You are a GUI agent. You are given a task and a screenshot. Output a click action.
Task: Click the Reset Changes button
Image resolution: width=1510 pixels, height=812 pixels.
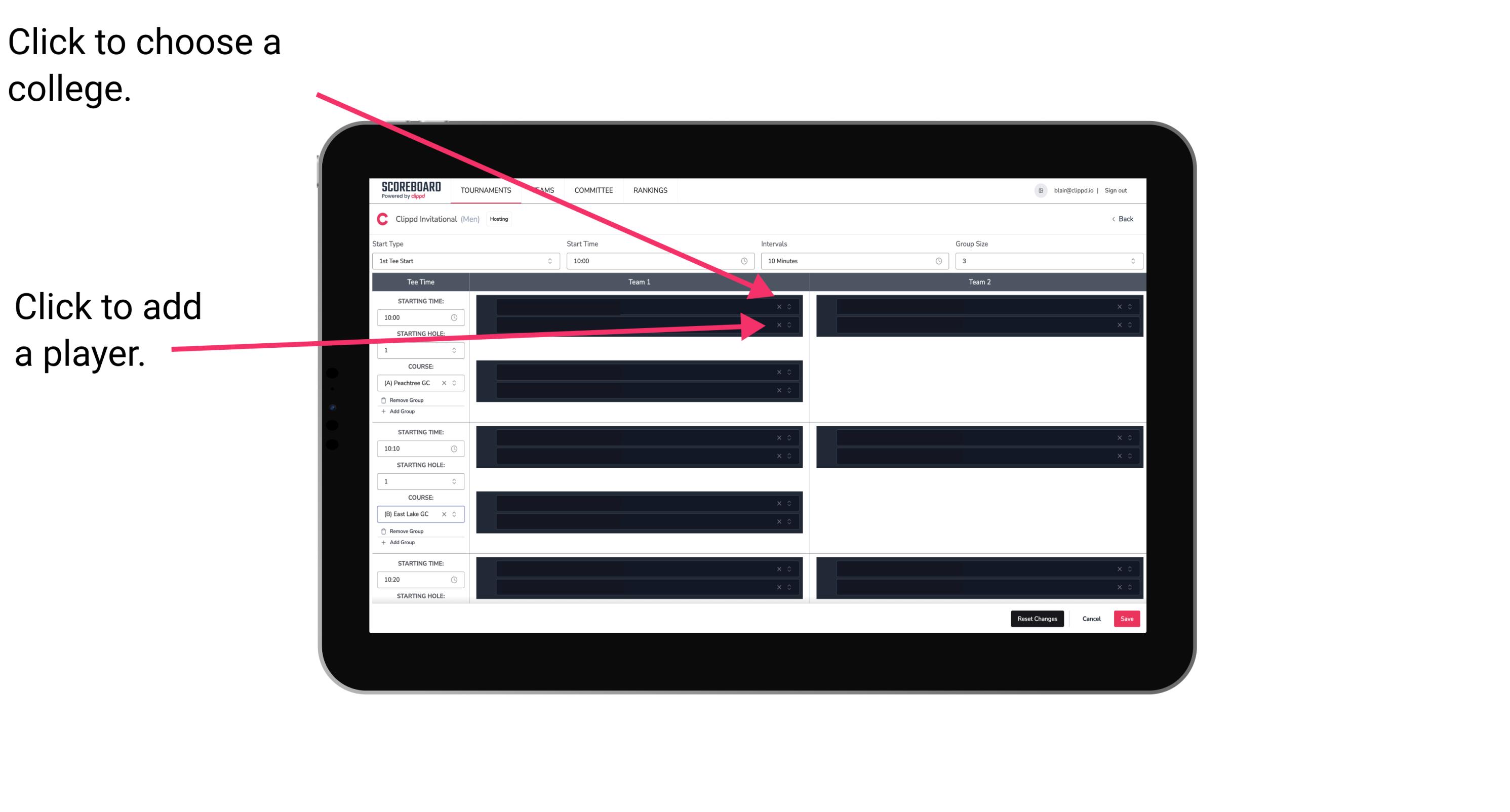point(1037,618)
